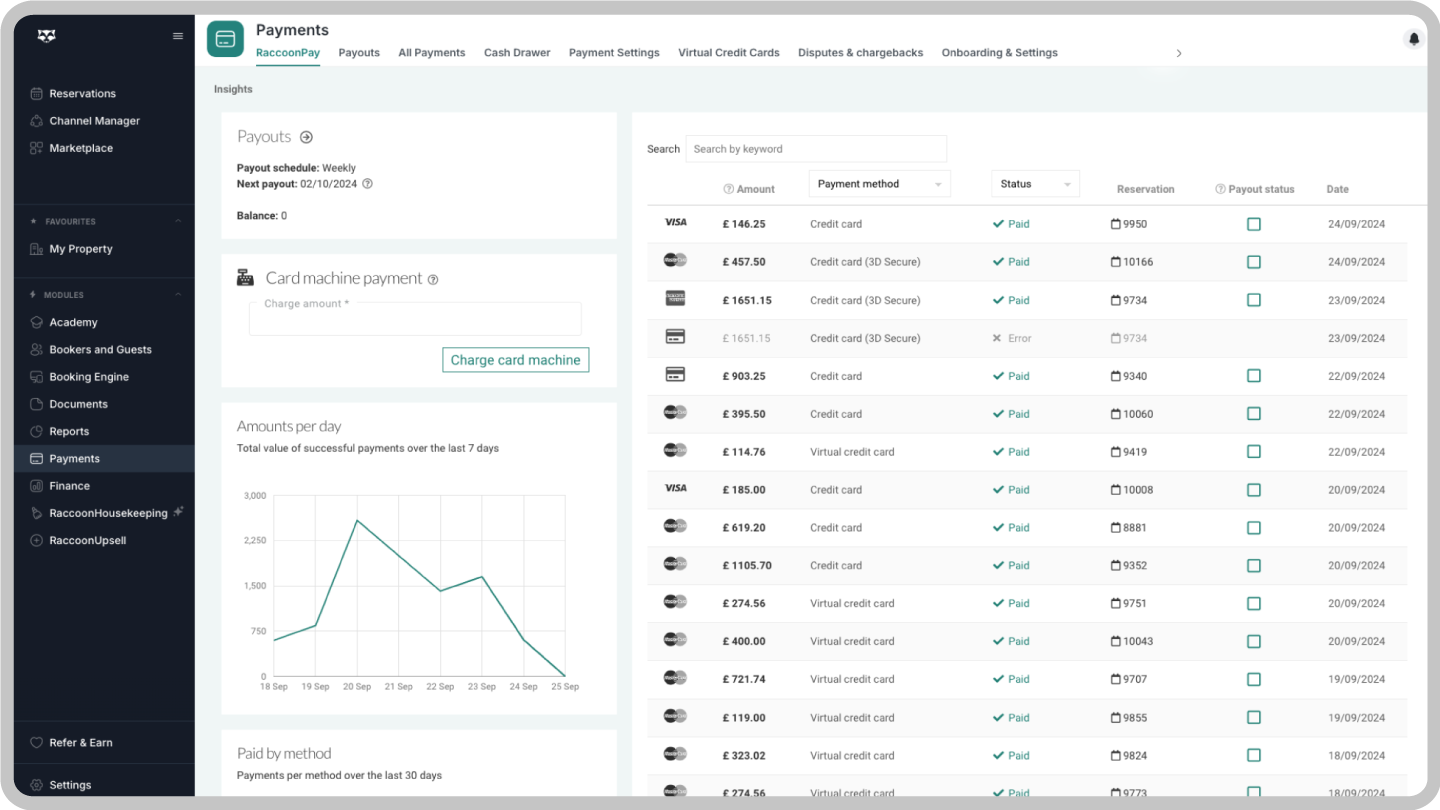Open the Disputes & chargebacks tab
Image resolution: width=1440 pixels, height=810 pixels.
click(x=861, y=53)
